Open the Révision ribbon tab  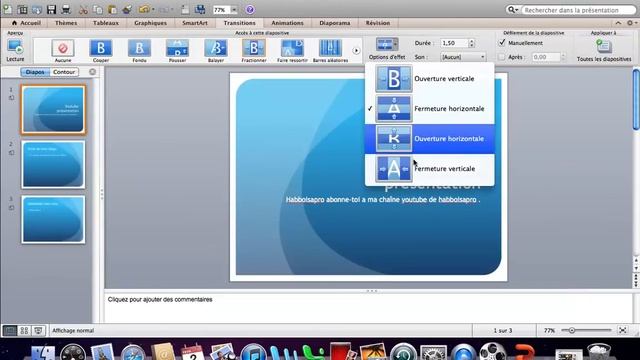tap(378, 23)
